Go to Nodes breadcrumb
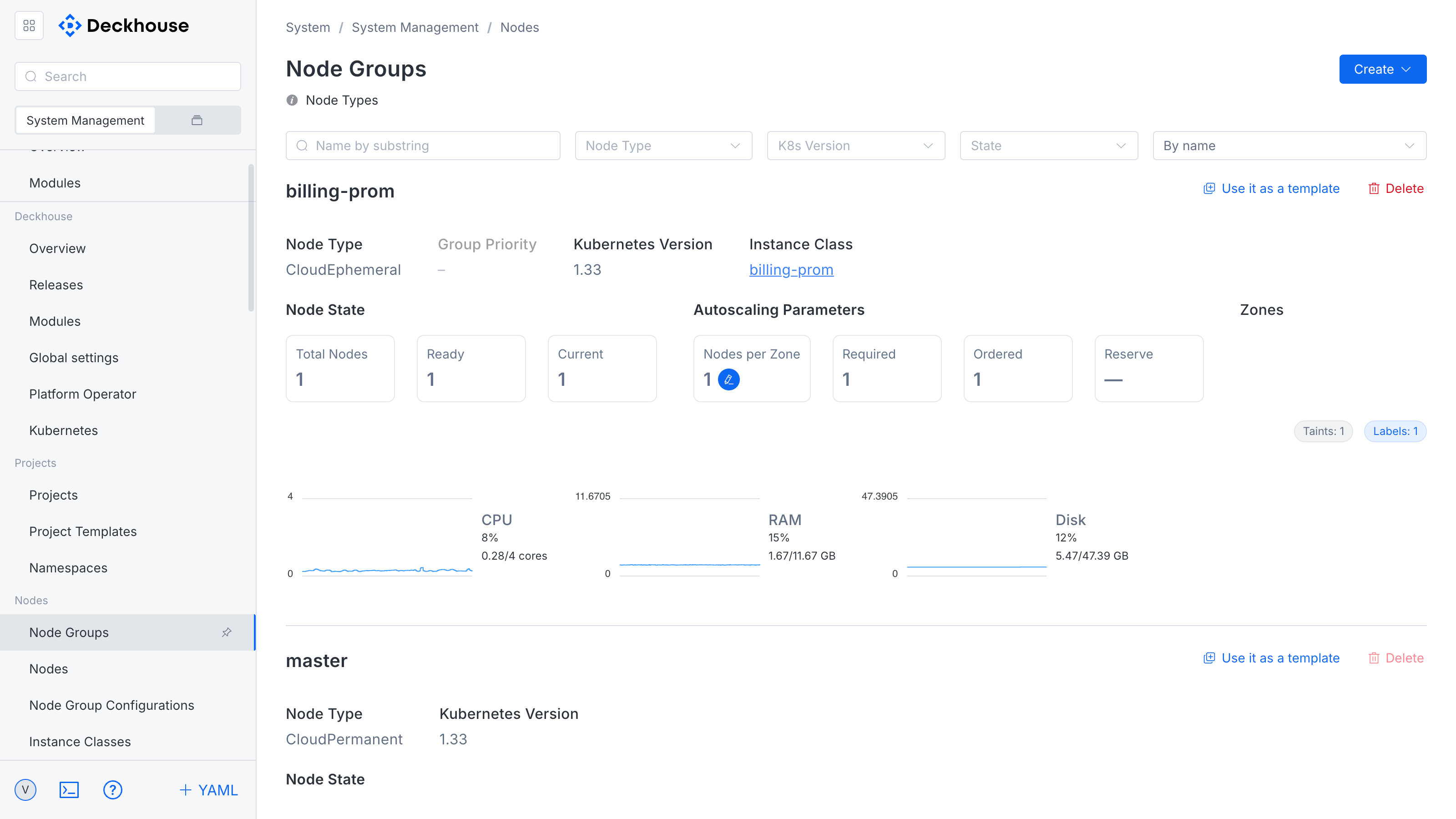The height and width of the screenshot is (819, 1456). pyautogui.click(x=520, y=27)
